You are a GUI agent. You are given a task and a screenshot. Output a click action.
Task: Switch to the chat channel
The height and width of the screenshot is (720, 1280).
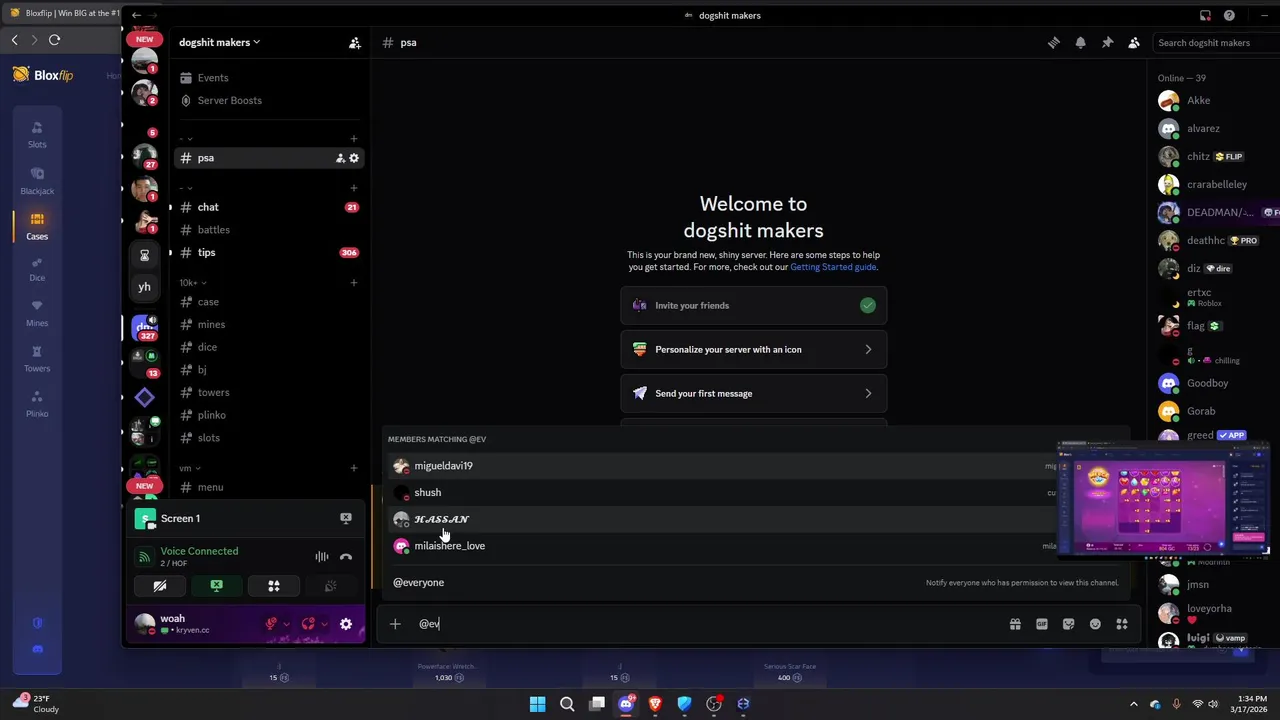tap(268, 207)
